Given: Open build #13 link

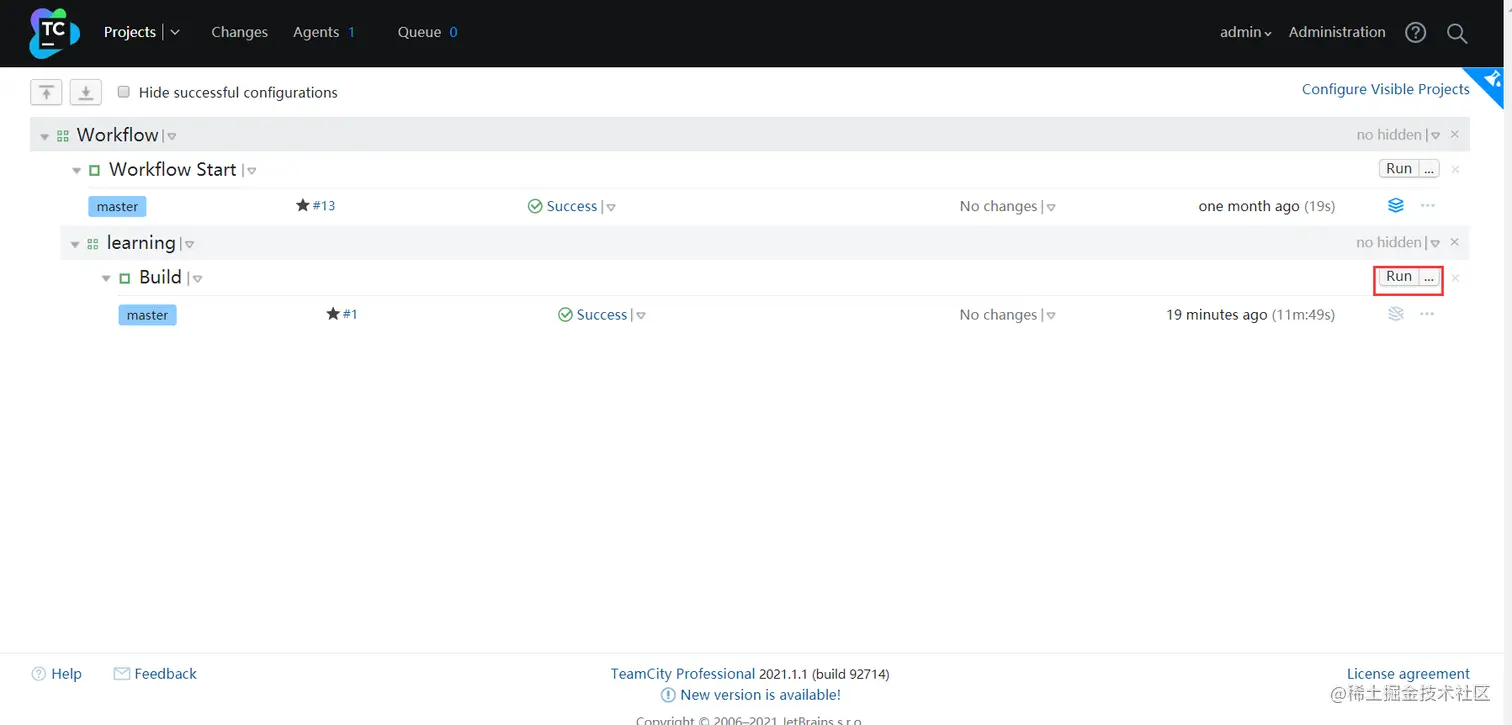Looking at the screenshot, I should [324, 206].
